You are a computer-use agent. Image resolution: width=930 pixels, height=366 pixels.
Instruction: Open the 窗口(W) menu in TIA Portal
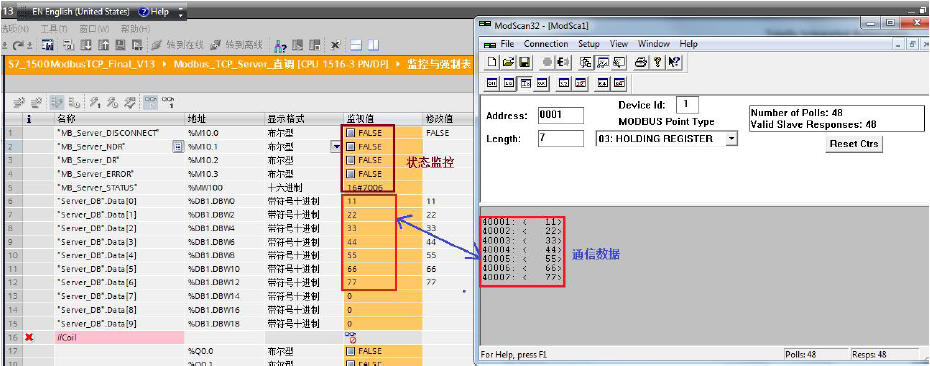coord(94,28)
